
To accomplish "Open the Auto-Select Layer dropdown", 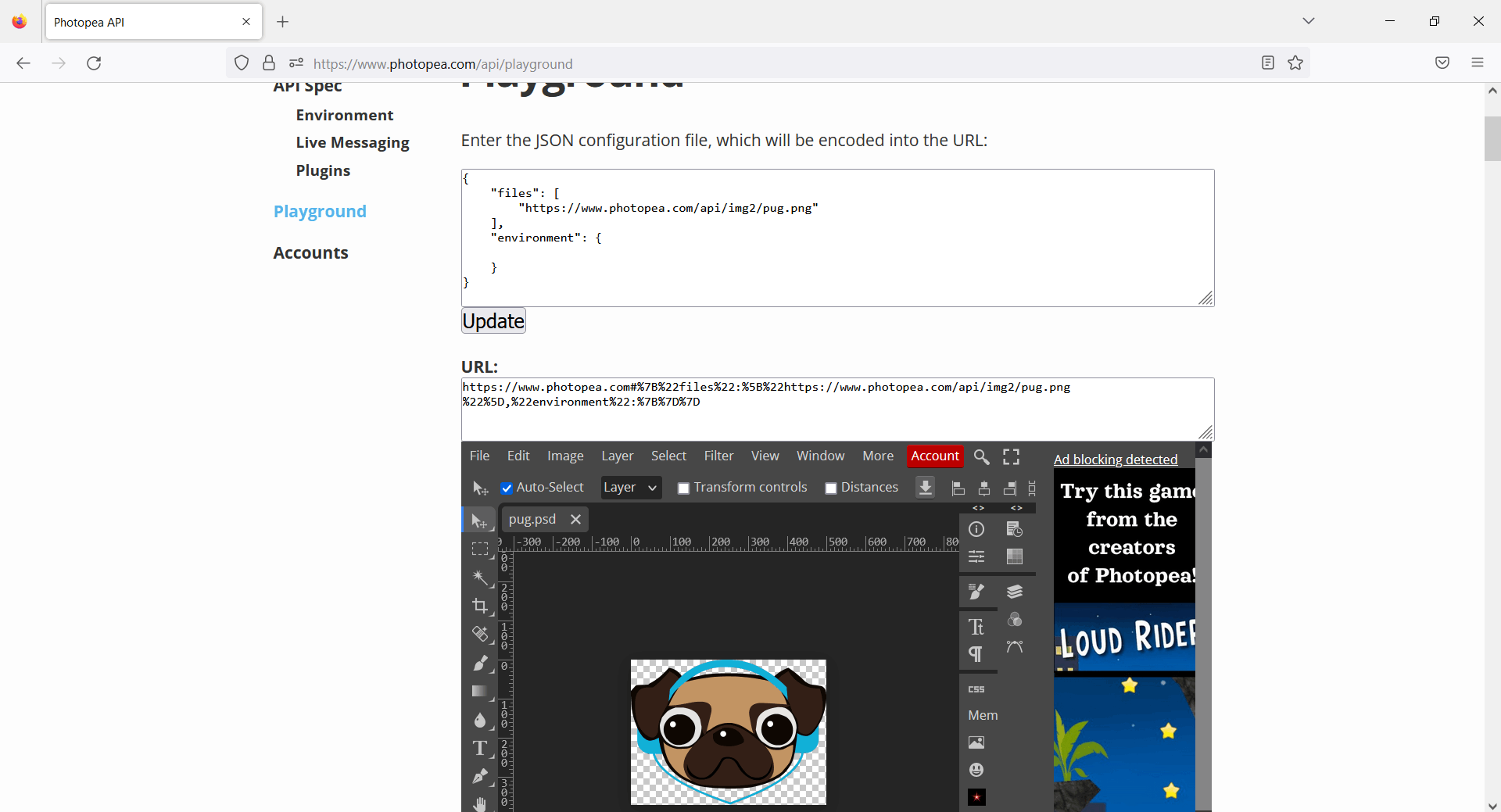I will coord(630,487).
